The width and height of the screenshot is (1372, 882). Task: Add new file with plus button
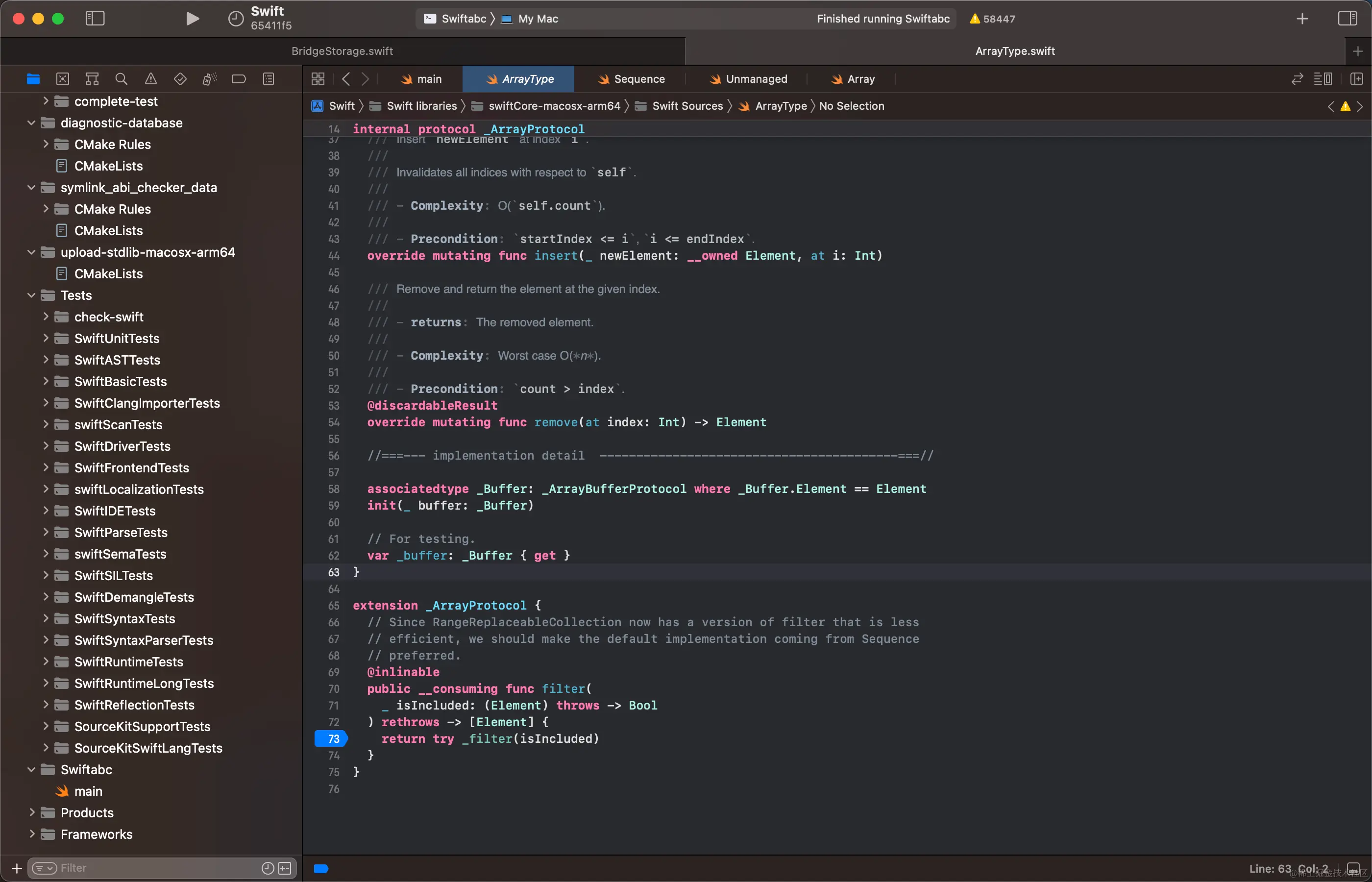[17, 868]
